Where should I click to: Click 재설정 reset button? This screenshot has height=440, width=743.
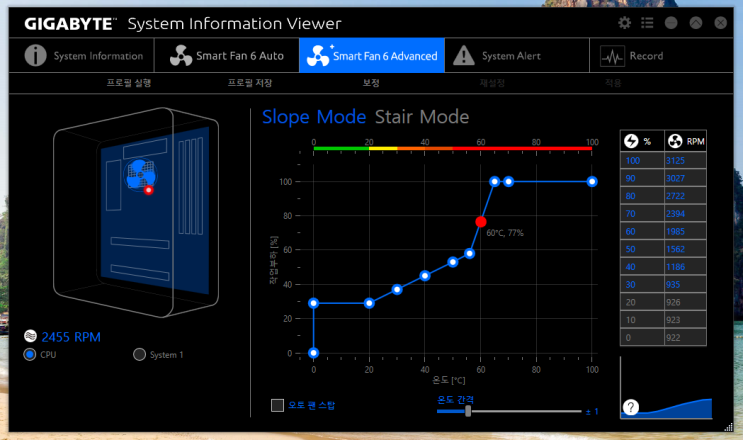pyautogui.click(x=492, y=83)
